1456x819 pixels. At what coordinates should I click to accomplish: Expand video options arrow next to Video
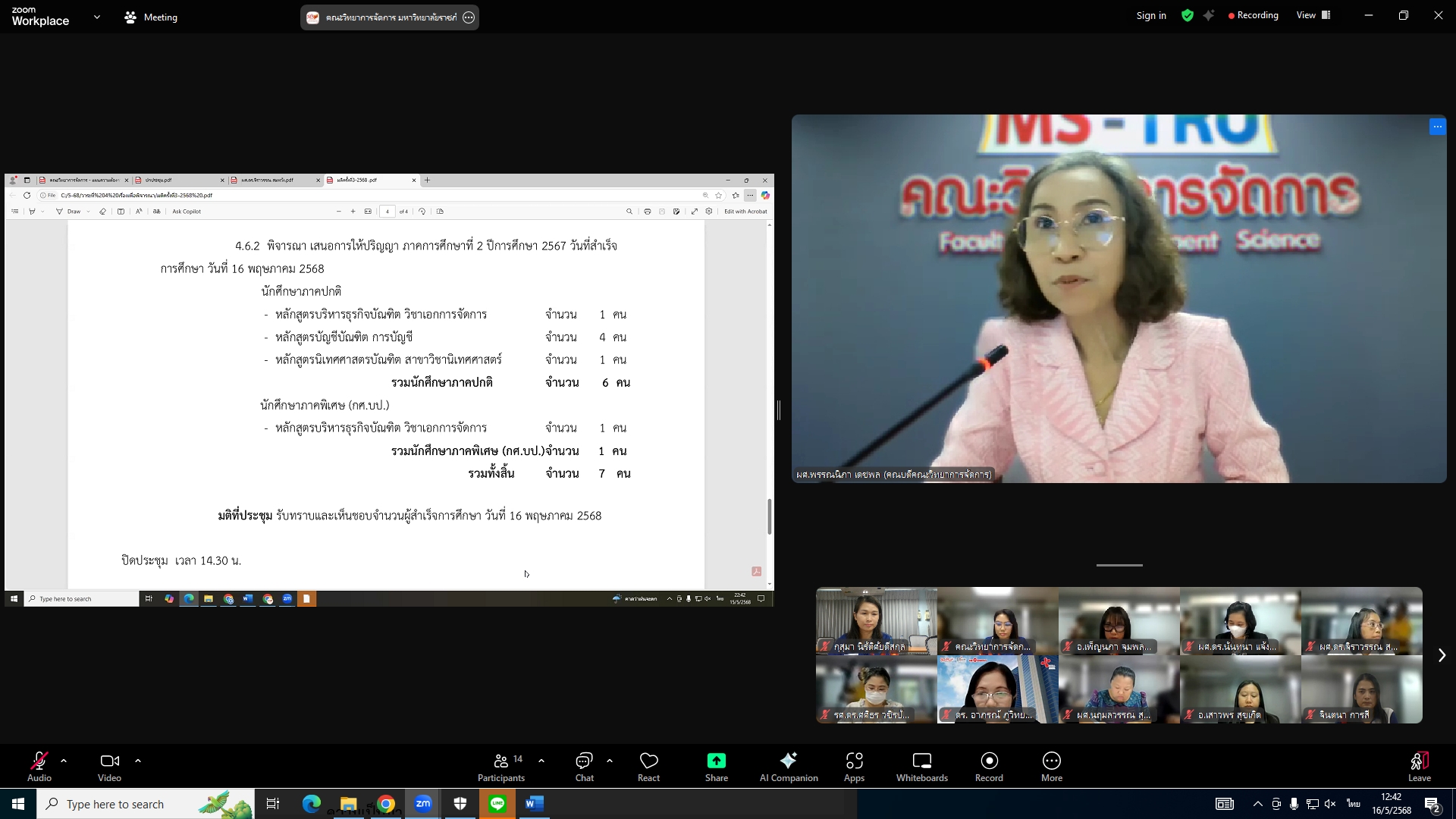(138, 760)
